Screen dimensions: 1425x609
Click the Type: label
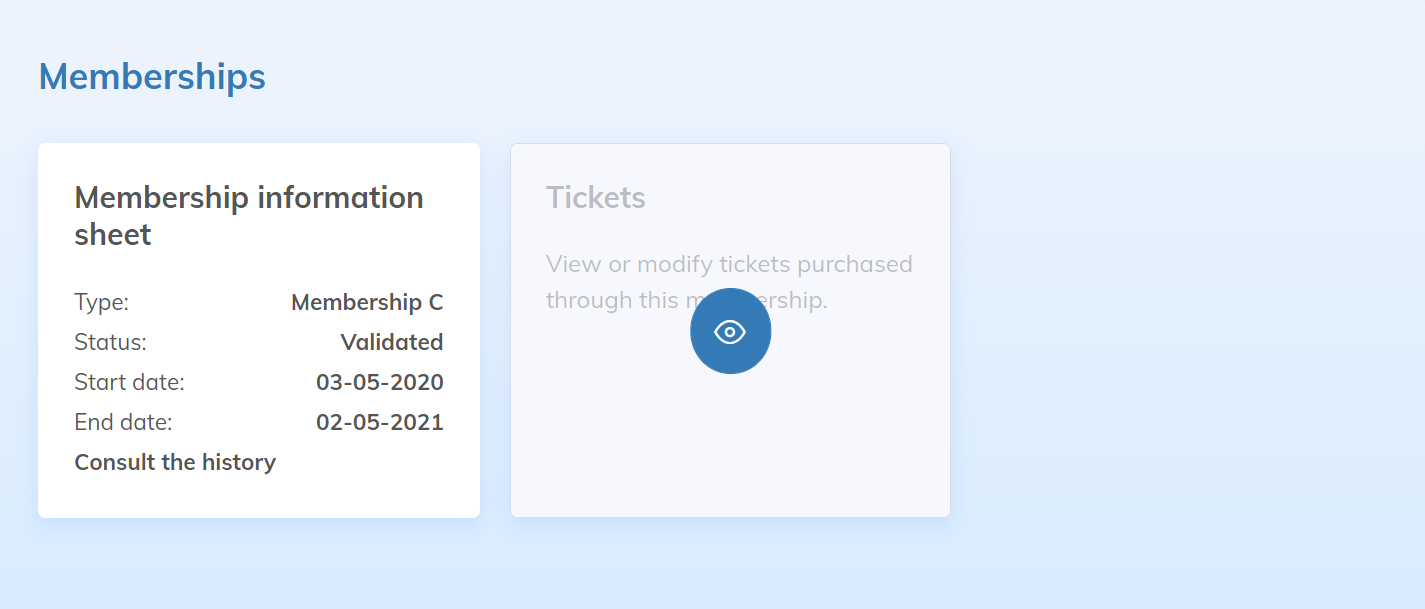pos(102,302)
